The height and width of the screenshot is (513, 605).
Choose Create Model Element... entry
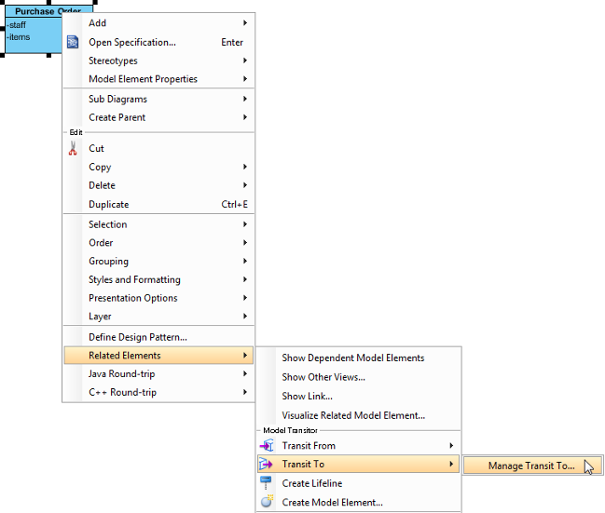[359, 502]
